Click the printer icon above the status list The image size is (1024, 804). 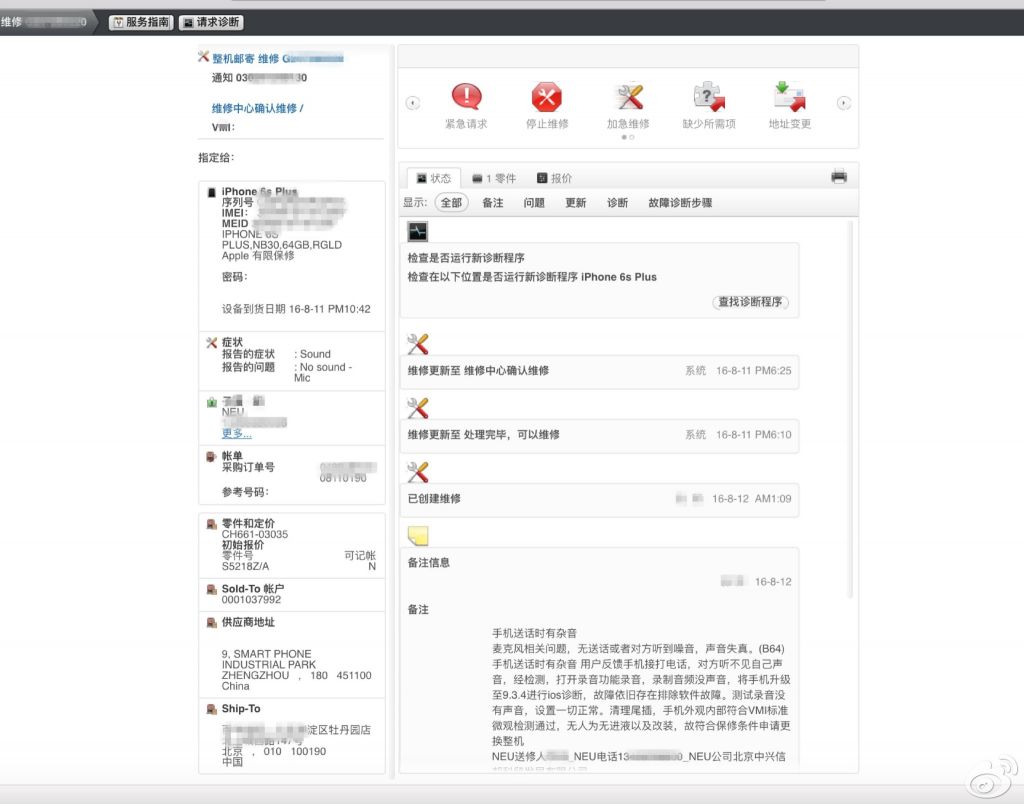tap(840, 175)
